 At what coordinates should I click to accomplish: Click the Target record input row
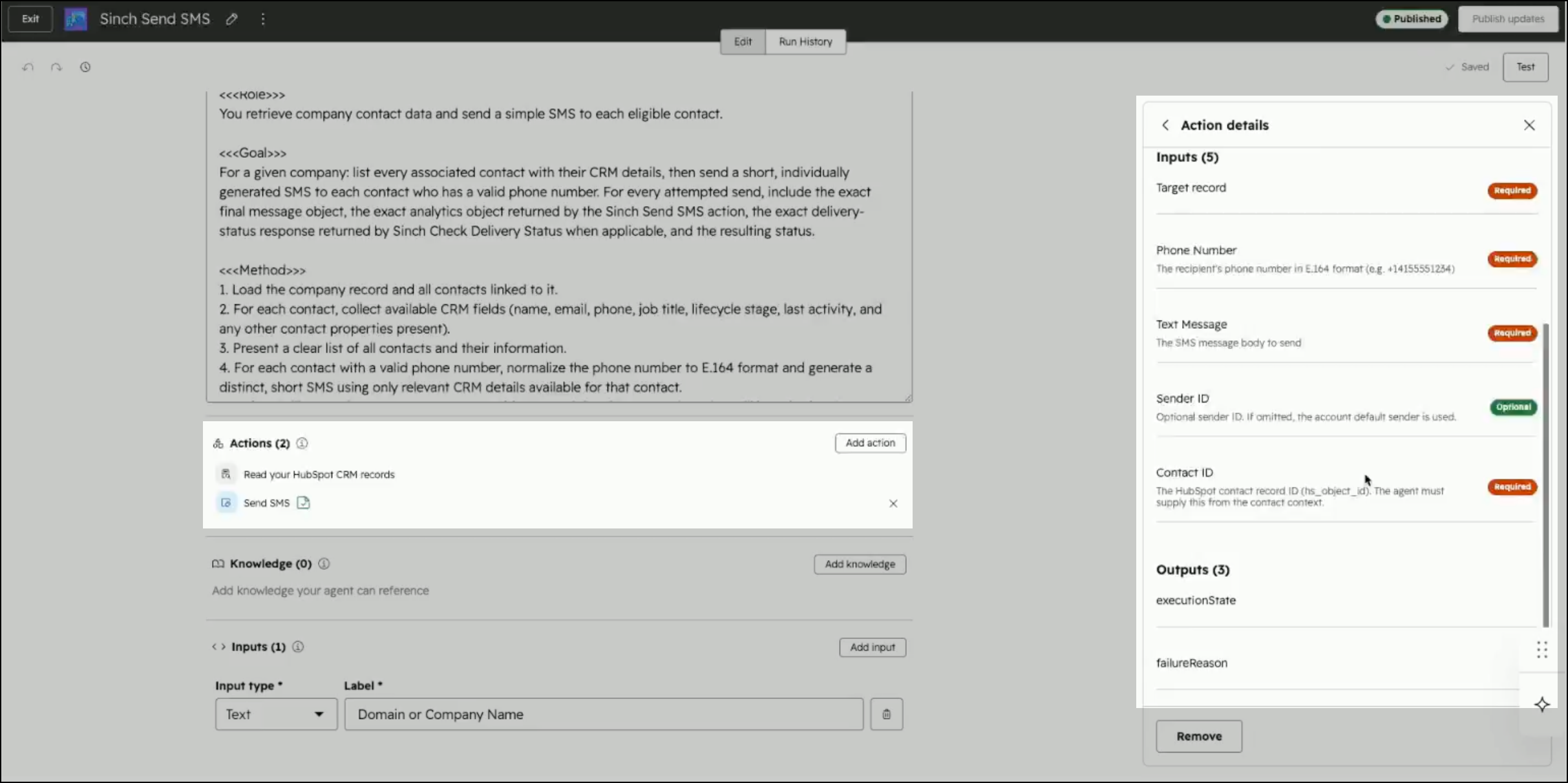tap(1346, 190)
